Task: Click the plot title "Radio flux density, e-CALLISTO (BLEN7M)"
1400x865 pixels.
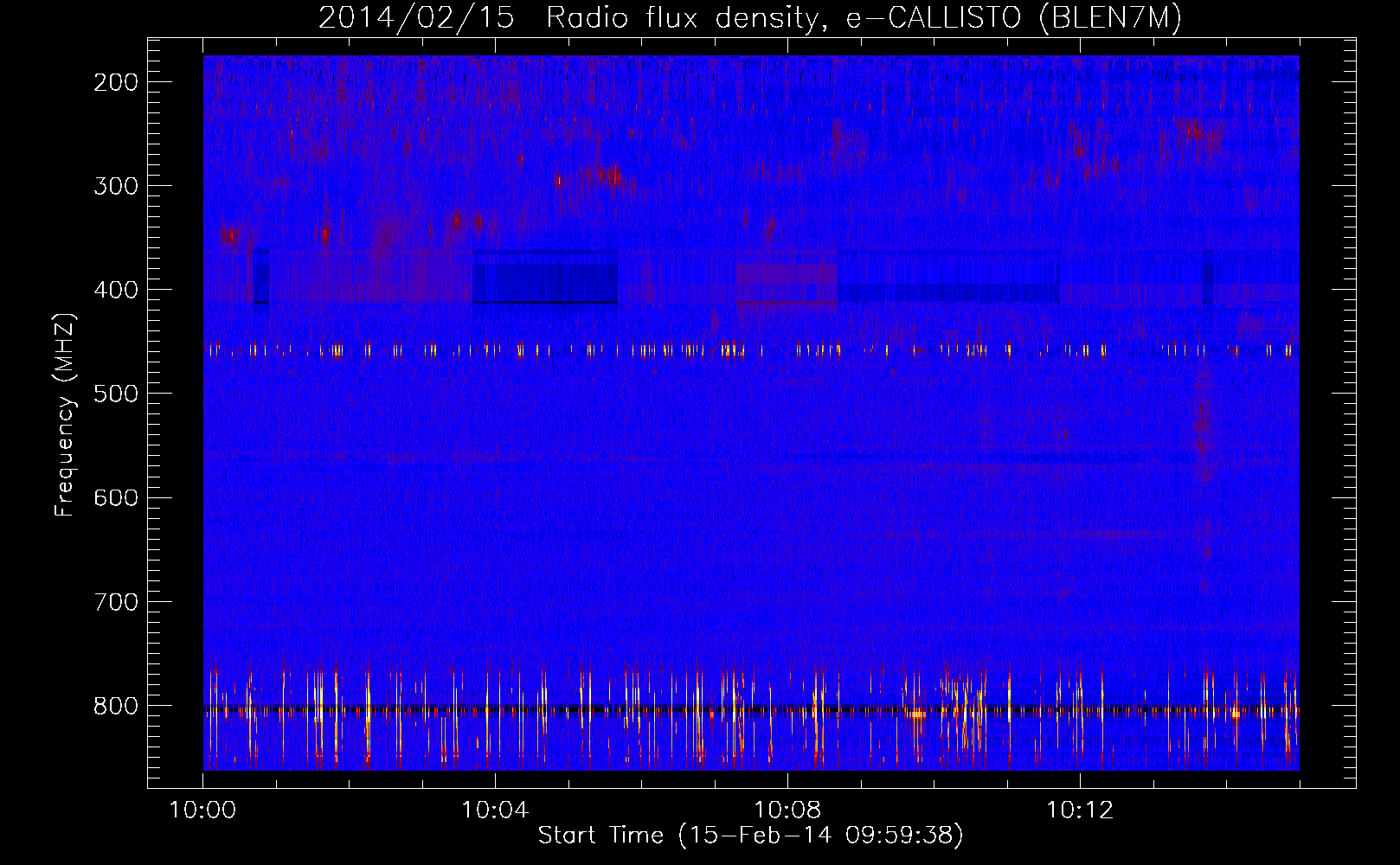Action: pyautogui.click(x=864, y=18)
